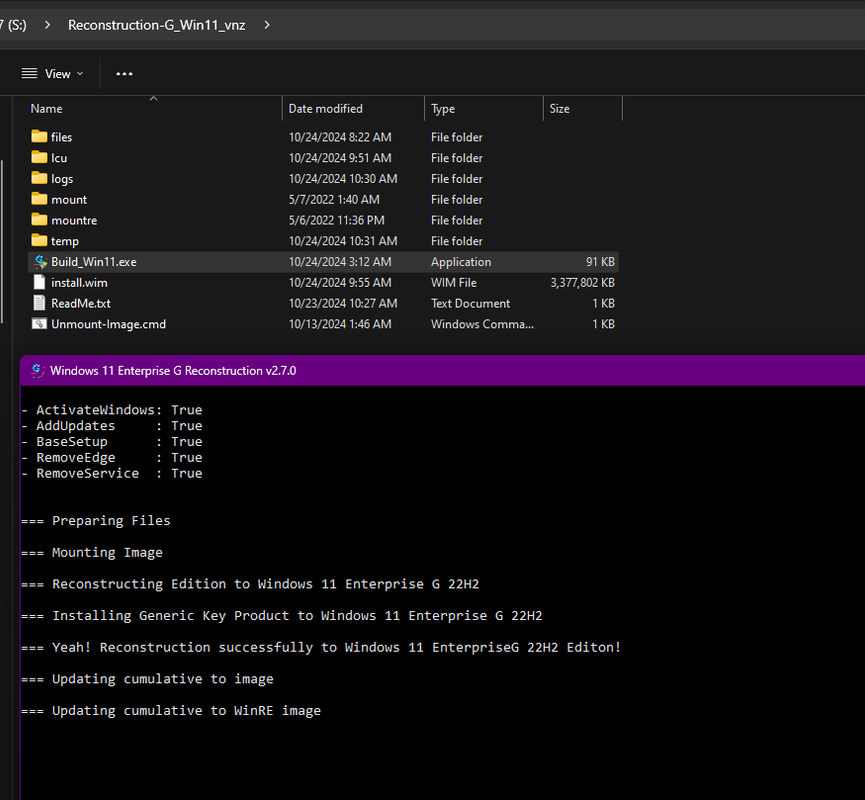Select the file name 'mountre'
The width and height of the screenshot is (865, 800).
coord(74,220)
